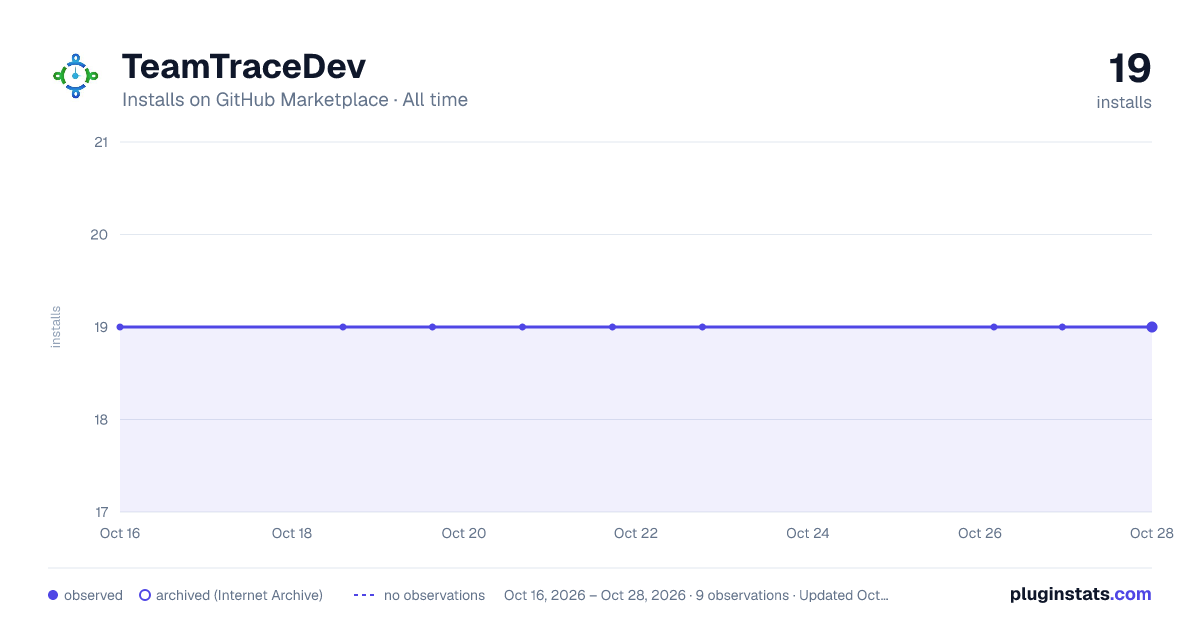The width and height of the screenshot is (1200, 630).
Task: Open the pluginstats.com link
Action: pos(1080,594)
